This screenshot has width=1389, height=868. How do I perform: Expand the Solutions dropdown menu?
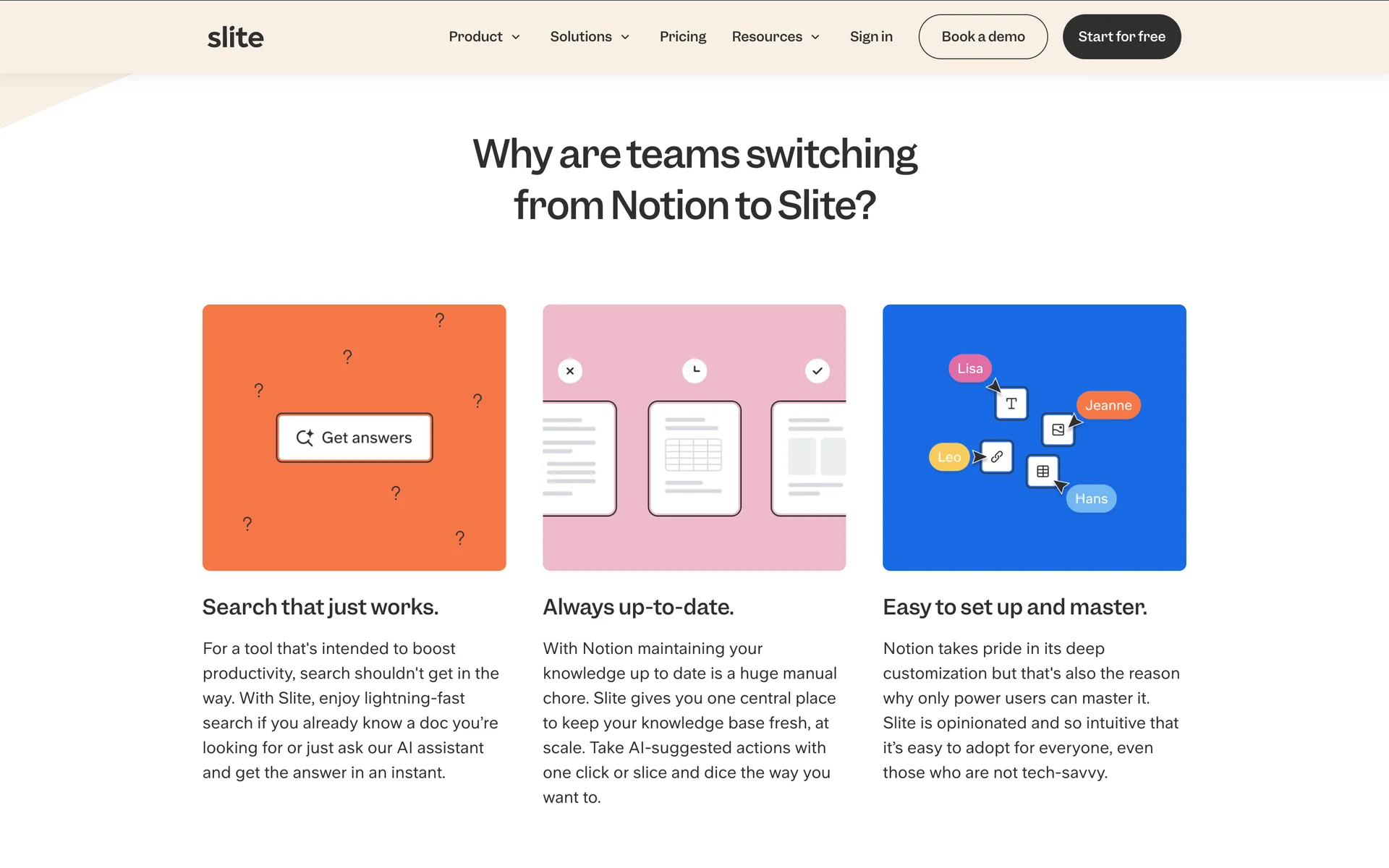click(590, 37)
